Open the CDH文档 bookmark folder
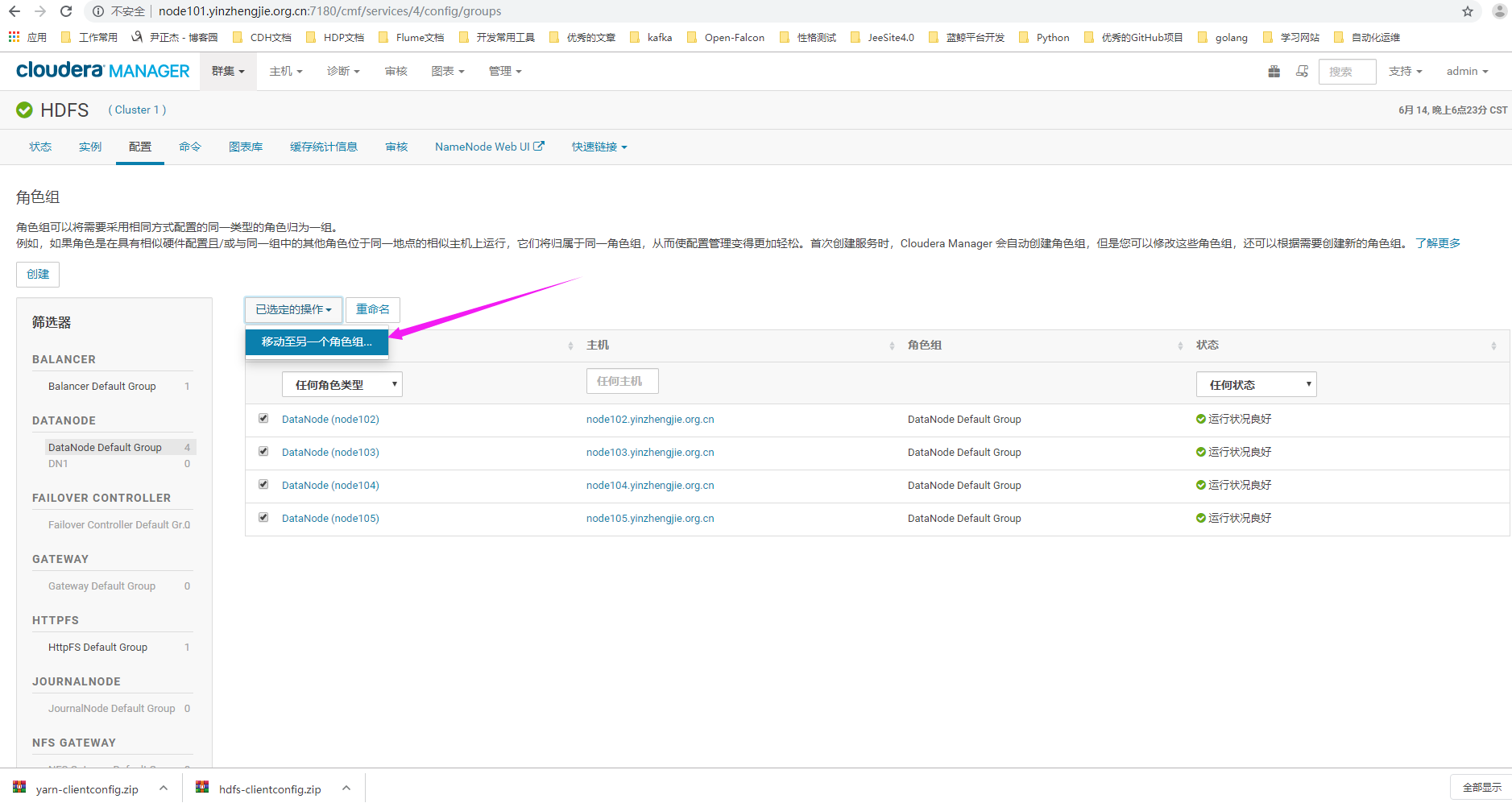This screenshot has height=803, width=1512. (262, 37)
